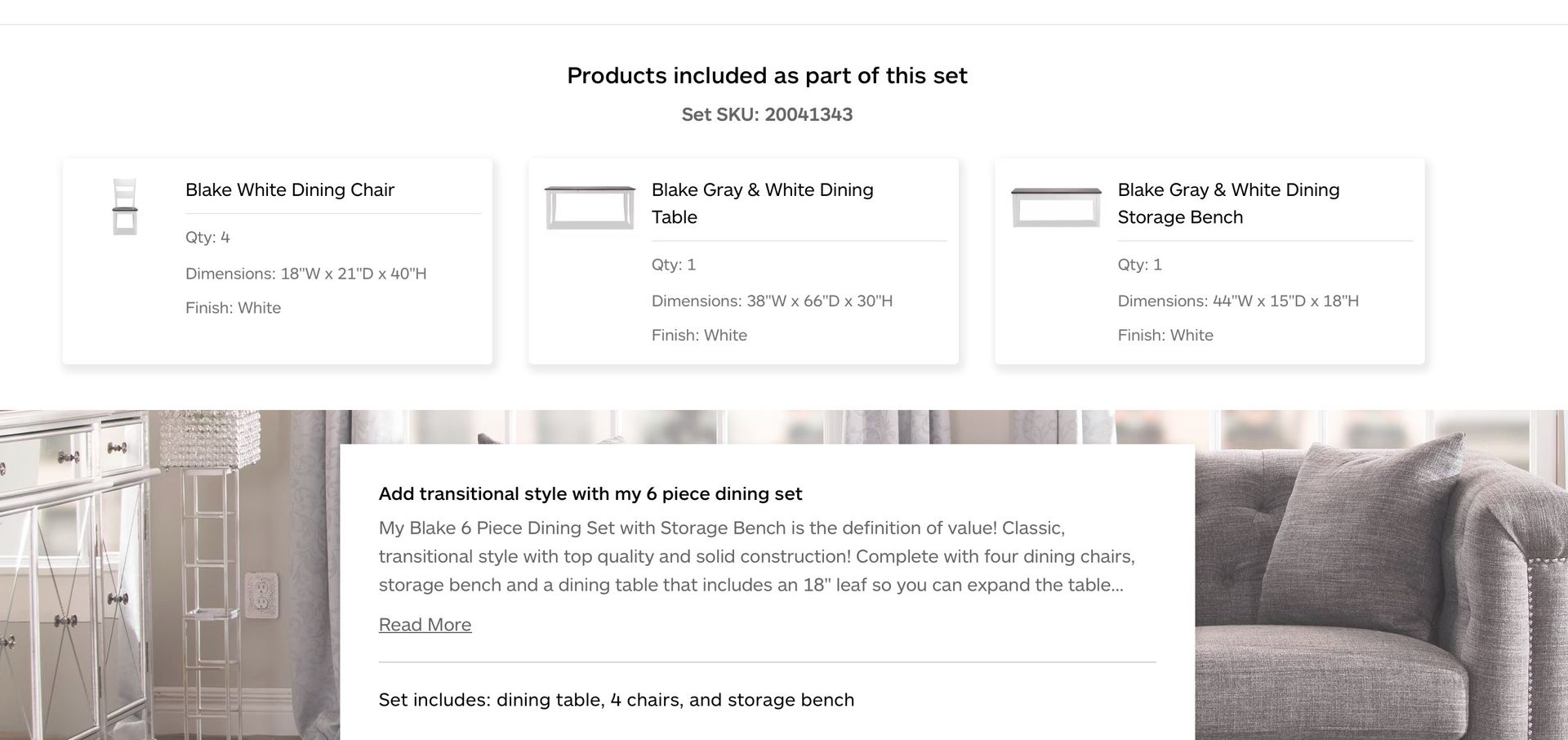The height and width of the screenshot is (740, 1568).
Task: Click the chair Qty: 4 line
Action: [207, 238]
